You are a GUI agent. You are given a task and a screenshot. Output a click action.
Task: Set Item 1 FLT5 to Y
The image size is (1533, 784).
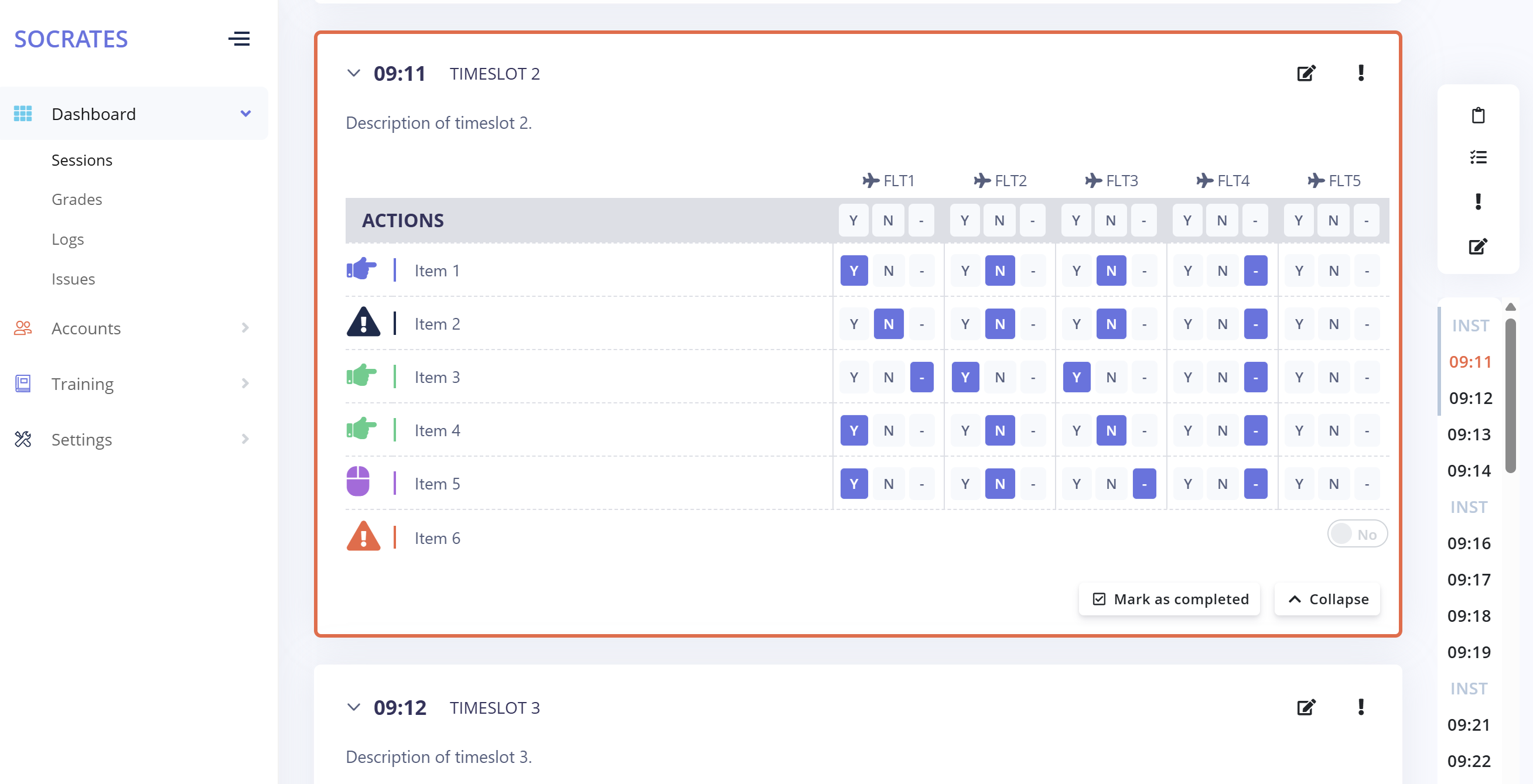[1299, 271]
